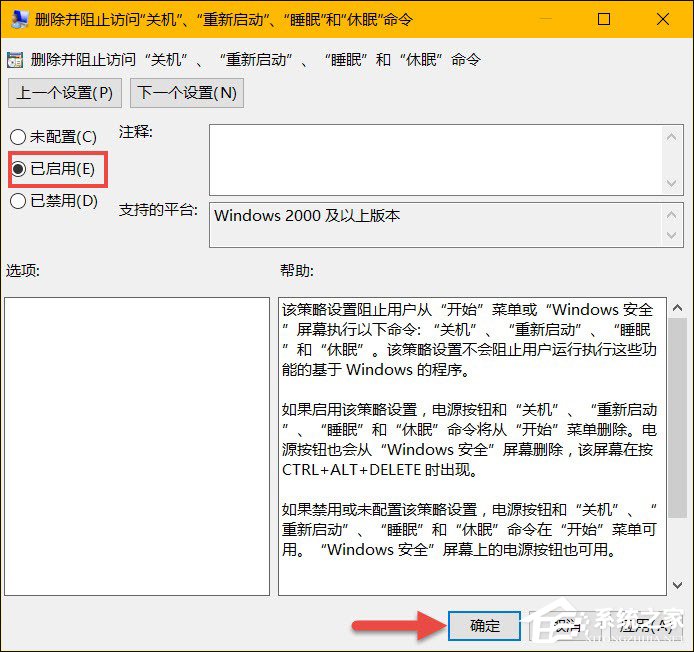Click the down arrow of comment box scrollbar
The image size is (694, 652).
point(671,183)
